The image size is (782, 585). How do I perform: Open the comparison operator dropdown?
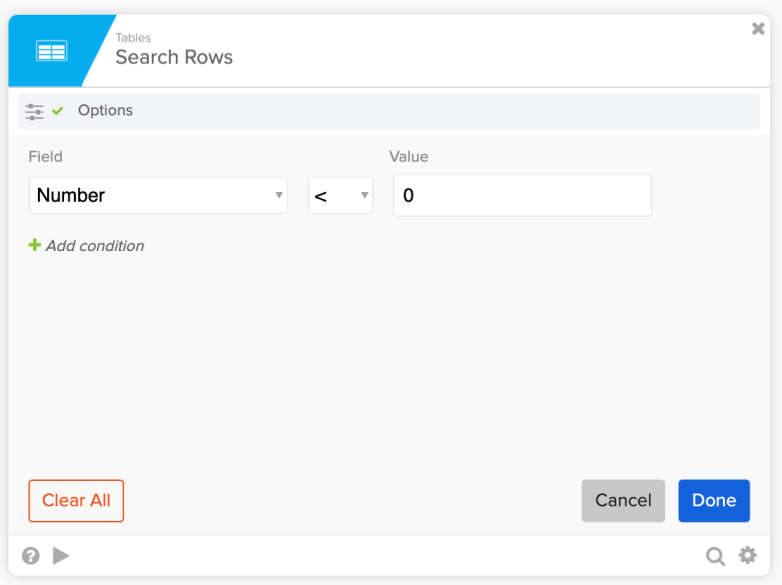pos(340,196)
